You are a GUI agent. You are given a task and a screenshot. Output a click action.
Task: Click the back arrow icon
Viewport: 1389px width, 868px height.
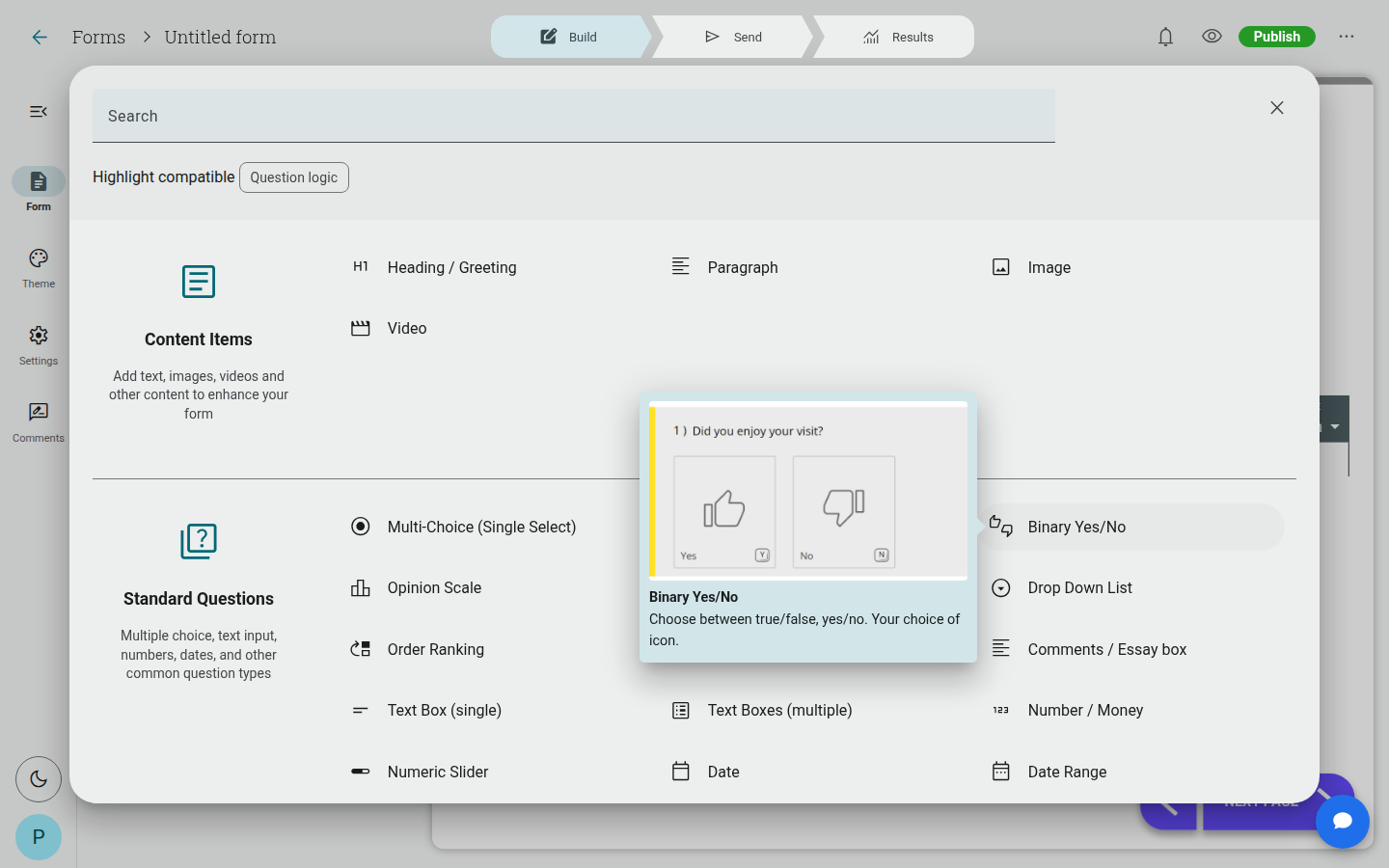click(40, 37)
